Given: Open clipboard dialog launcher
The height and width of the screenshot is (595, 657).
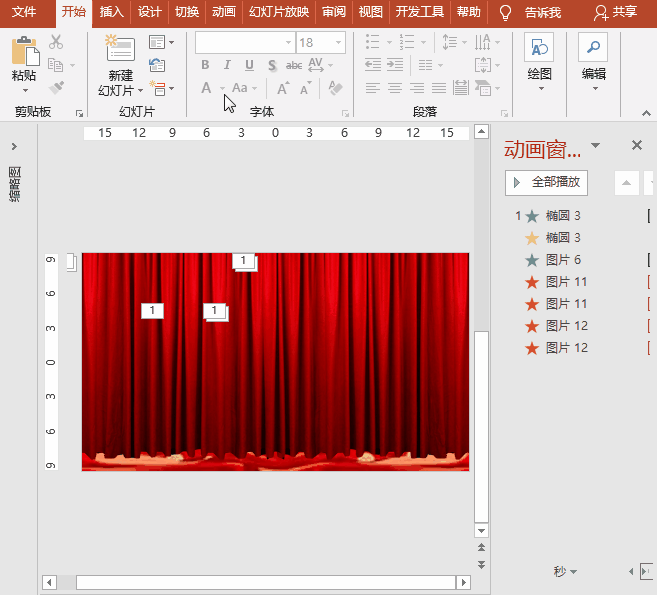Looking at the screenshot, I should 79,113.
